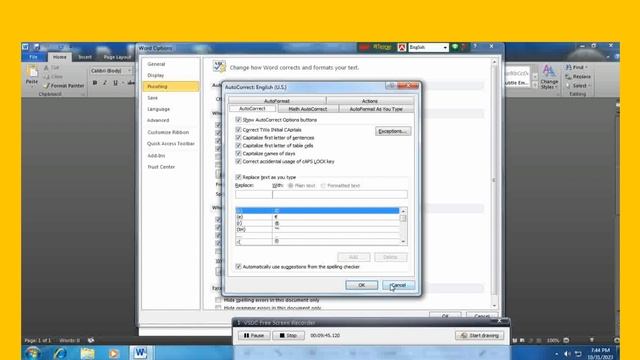
Task: Click the Word icon on the taskbar
Action: (140, 353)
